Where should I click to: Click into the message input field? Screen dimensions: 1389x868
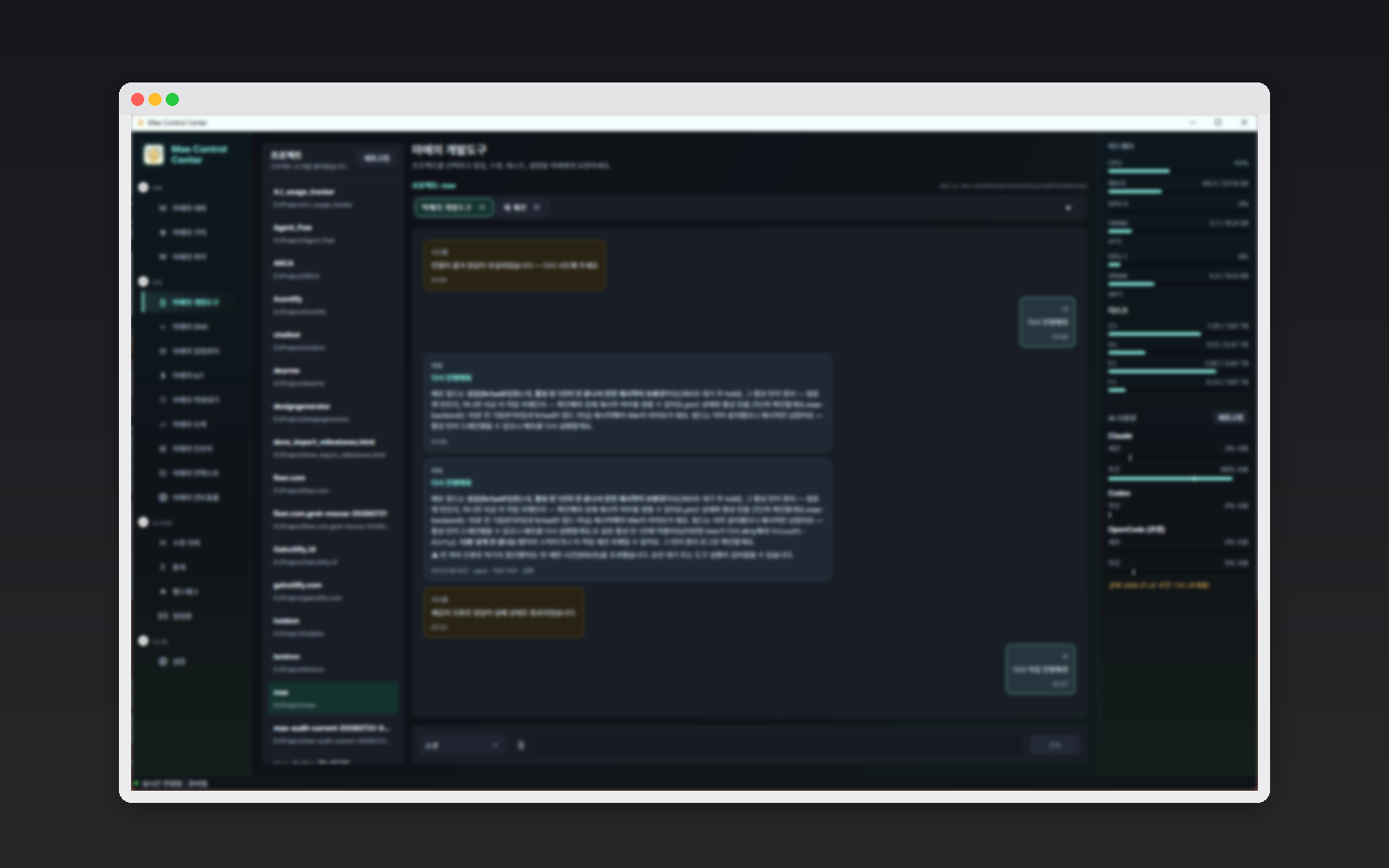coord(779,745)
